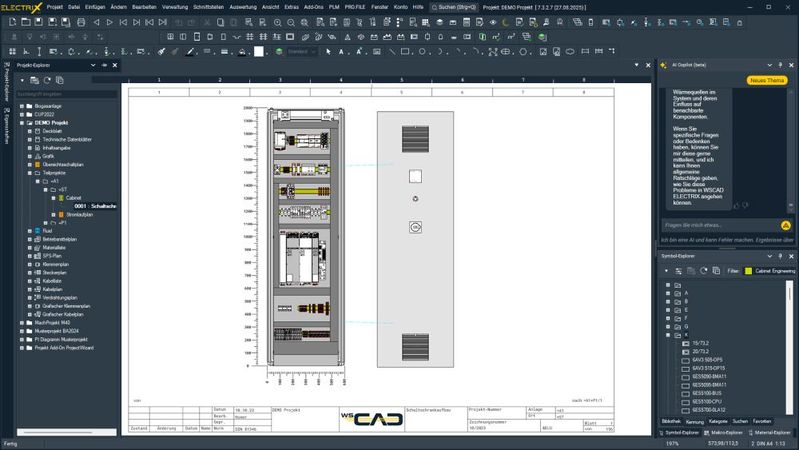Click the Suchen (Strg+Q) search box
Screen dimensions: 799x450
(x=455, y=7)
